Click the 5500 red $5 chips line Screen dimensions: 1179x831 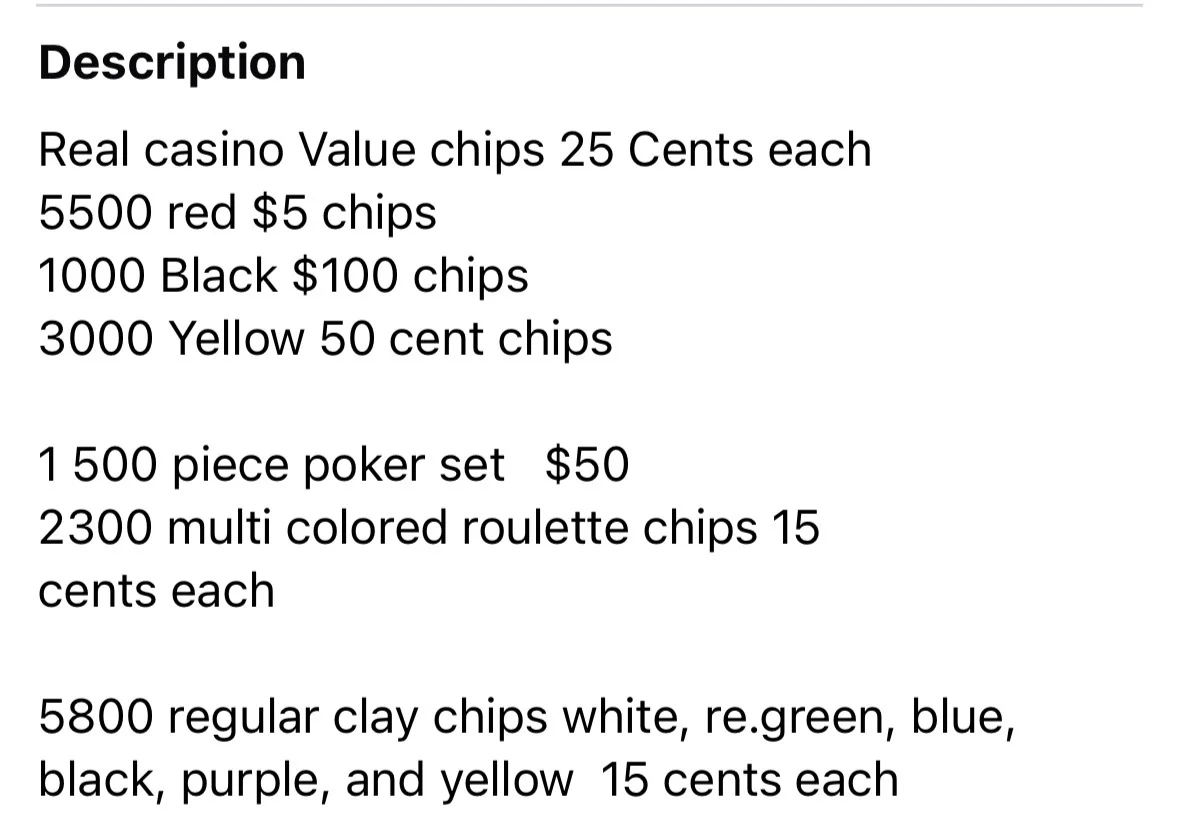click(238, 213)
